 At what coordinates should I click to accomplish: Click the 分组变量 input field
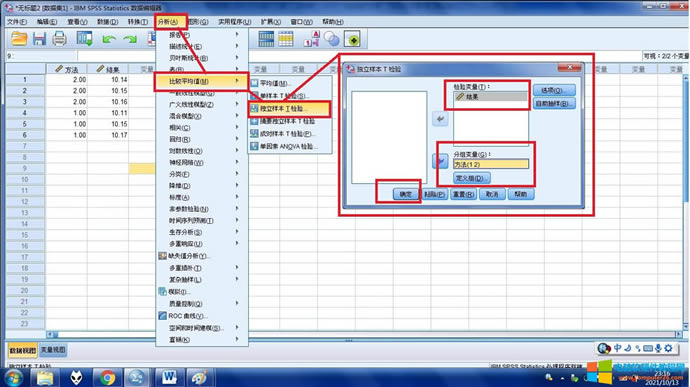point(491,164)
